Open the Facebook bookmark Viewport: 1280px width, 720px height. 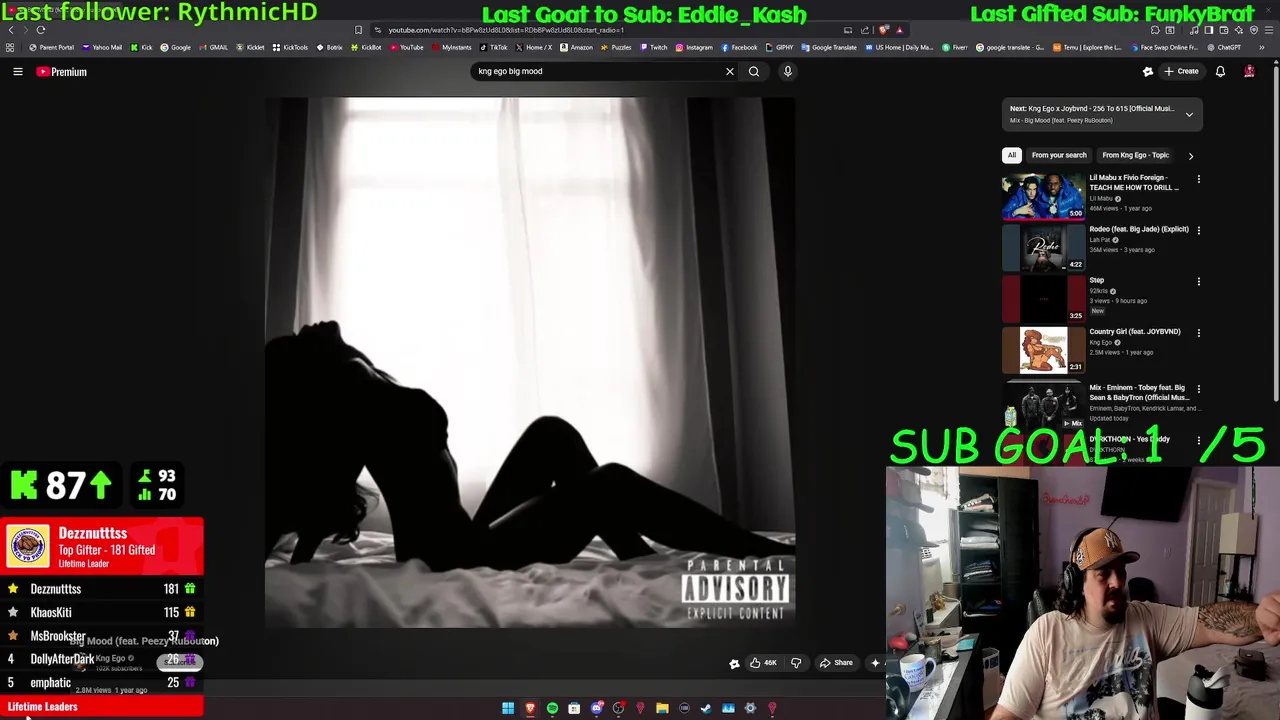click(x=739, y=47)
